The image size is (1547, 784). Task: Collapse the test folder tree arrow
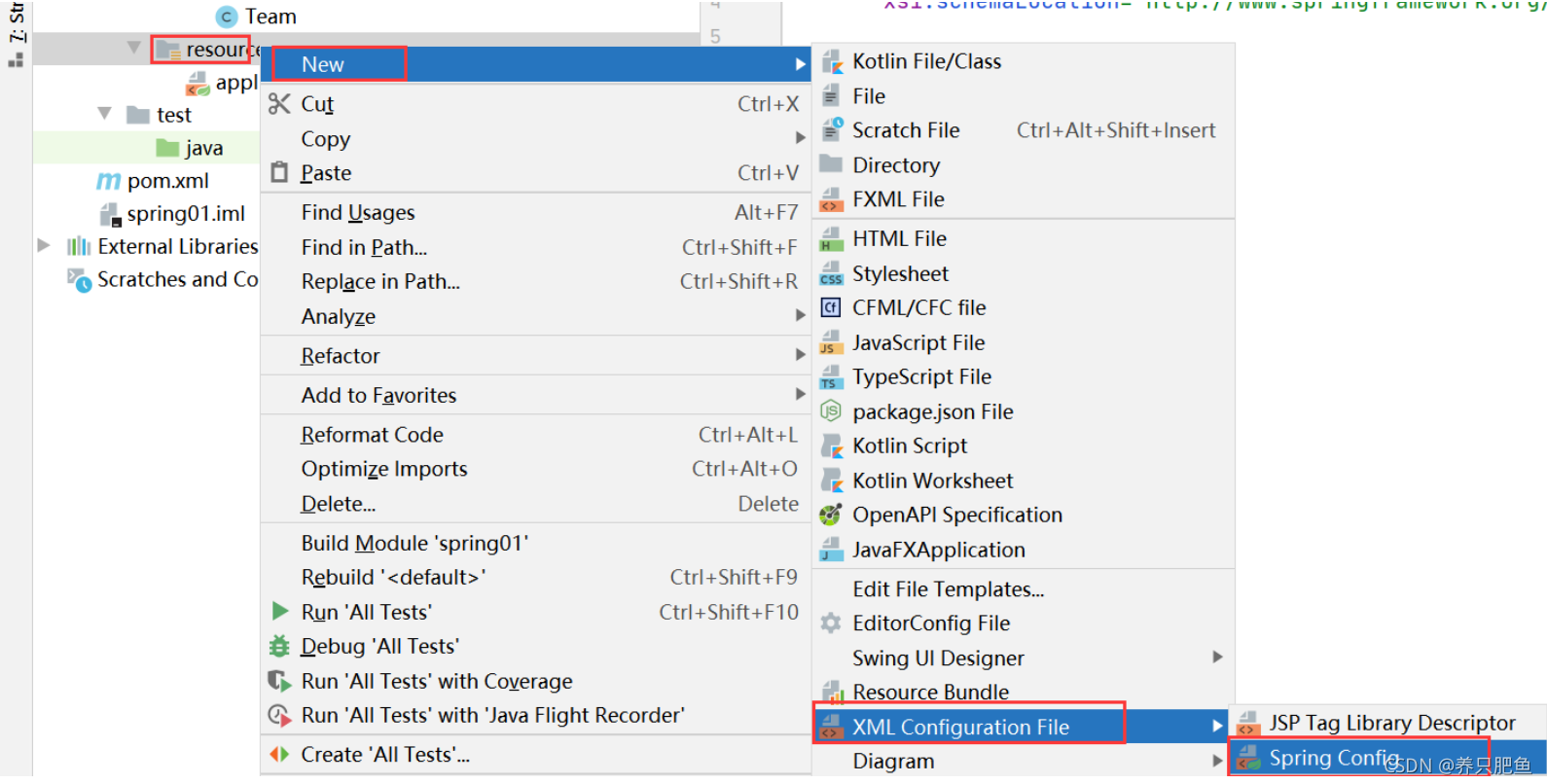(x=105, y=114)
